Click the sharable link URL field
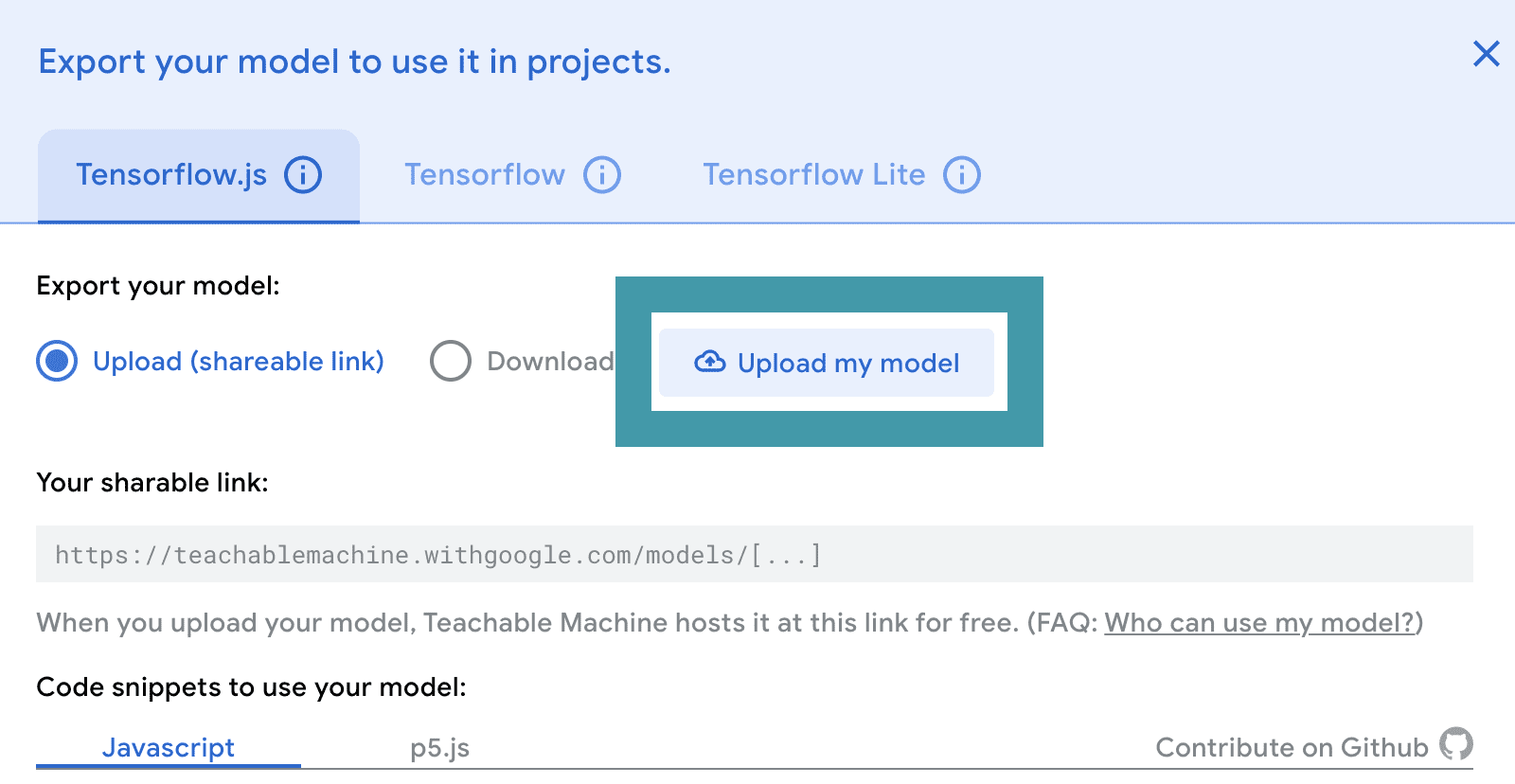This screenshot has height=784, width=1515. pyautogui.click(x=754, y=554)
